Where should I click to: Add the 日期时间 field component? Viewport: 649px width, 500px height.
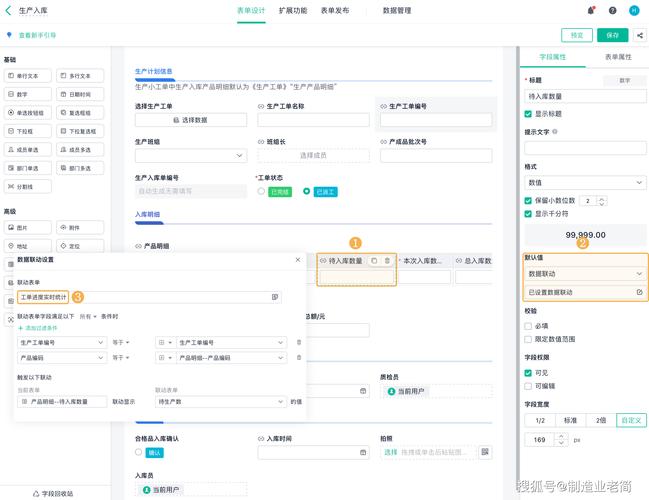79,94
